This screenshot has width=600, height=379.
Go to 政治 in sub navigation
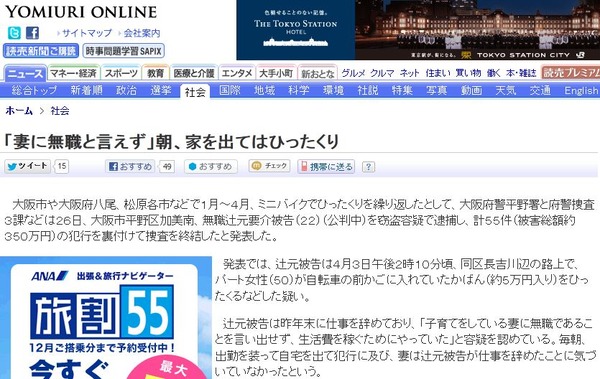coord(126,90)
